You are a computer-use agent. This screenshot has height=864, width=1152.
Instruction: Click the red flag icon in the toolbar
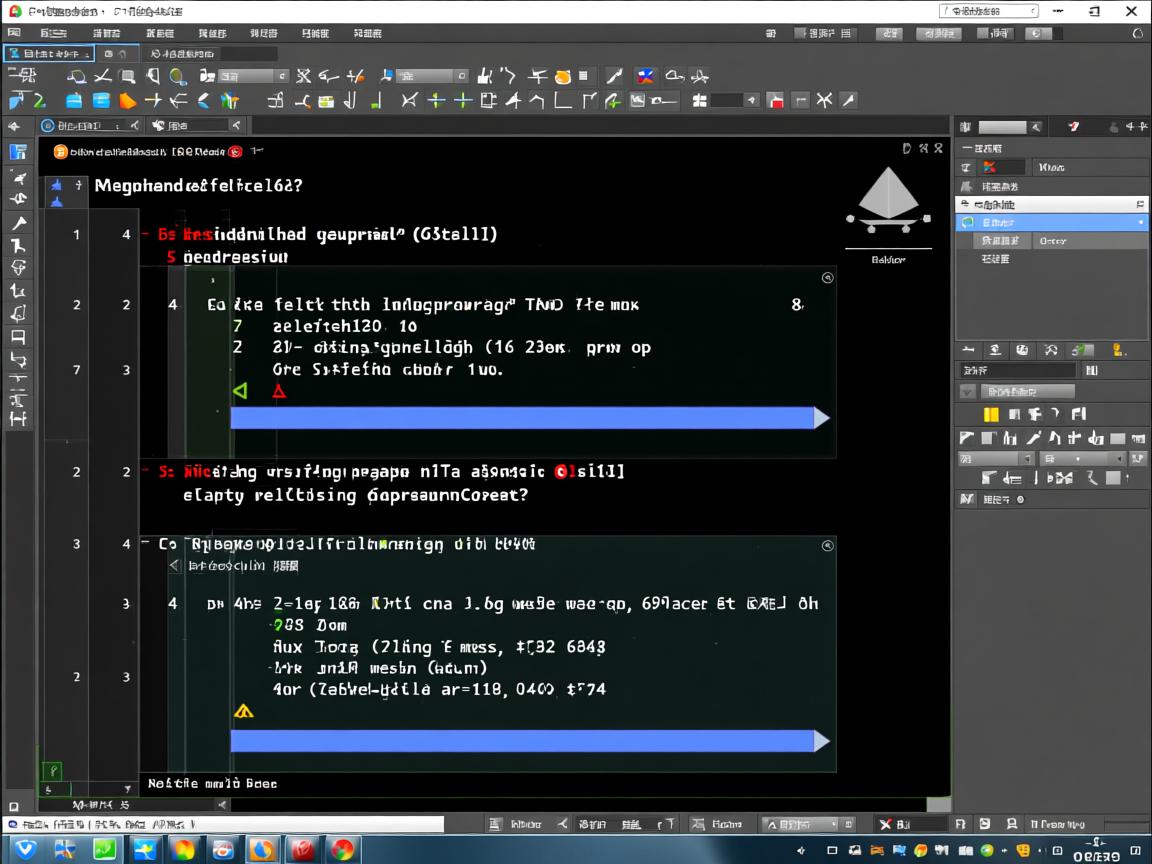point(776,101)
